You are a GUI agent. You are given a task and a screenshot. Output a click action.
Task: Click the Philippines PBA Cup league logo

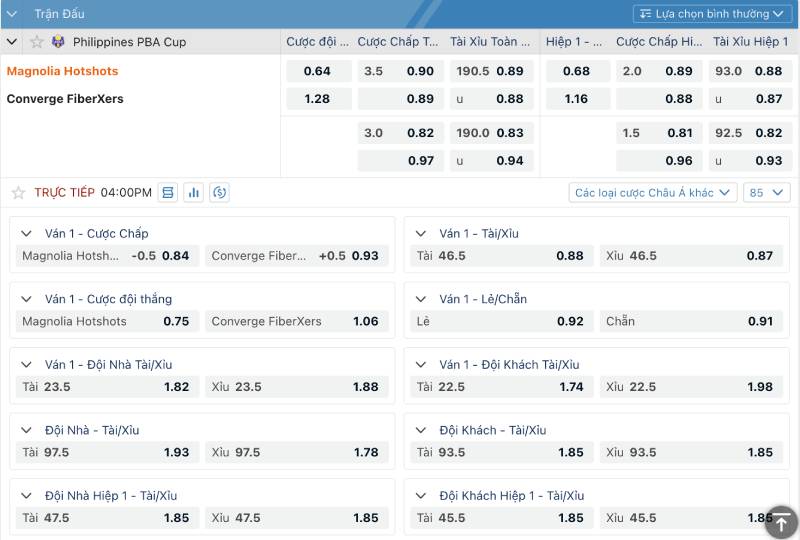[58, 42]
